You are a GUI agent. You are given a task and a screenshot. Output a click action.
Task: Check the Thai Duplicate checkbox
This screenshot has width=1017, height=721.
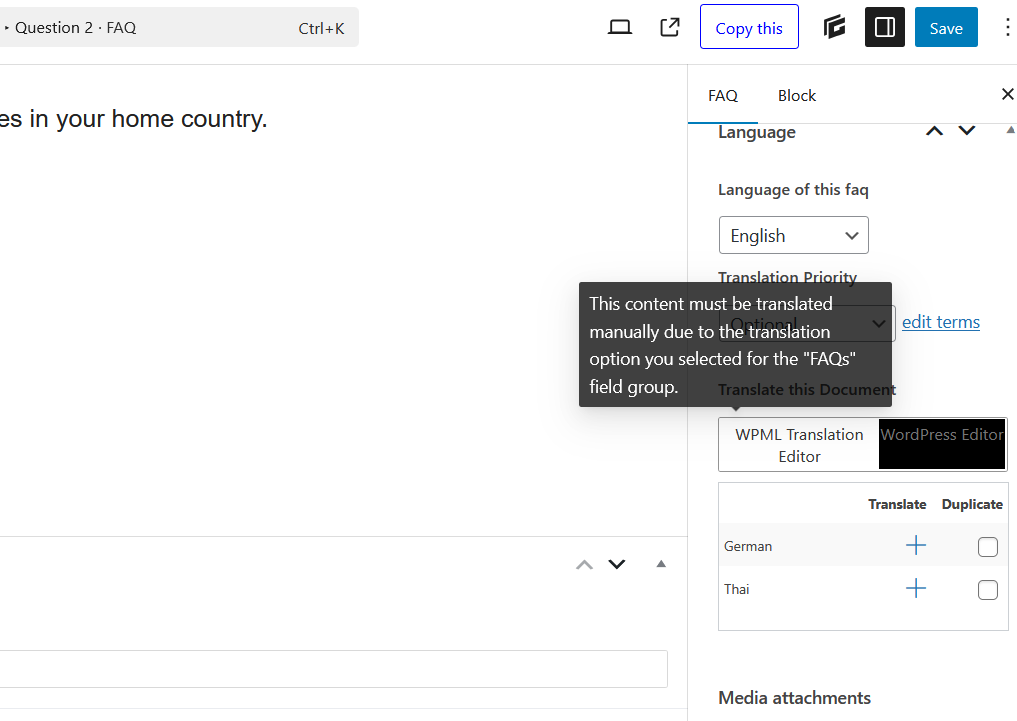987,590
